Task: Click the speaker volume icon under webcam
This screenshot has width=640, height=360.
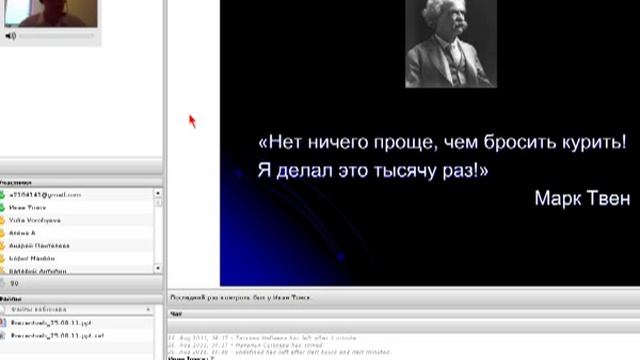Action: click(x=11, y=36)
